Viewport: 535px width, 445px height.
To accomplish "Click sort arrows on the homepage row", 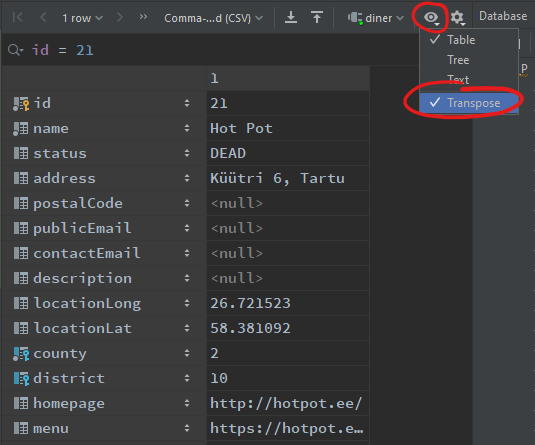I will click(187, 403).
